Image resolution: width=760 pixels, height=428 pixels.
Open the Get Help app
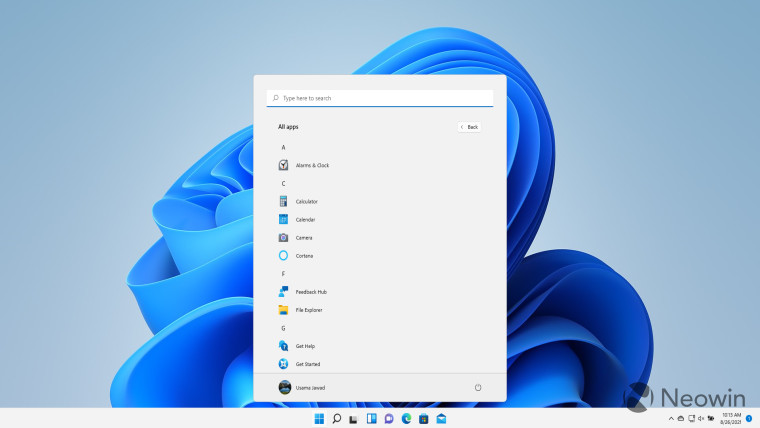point(297,346)
